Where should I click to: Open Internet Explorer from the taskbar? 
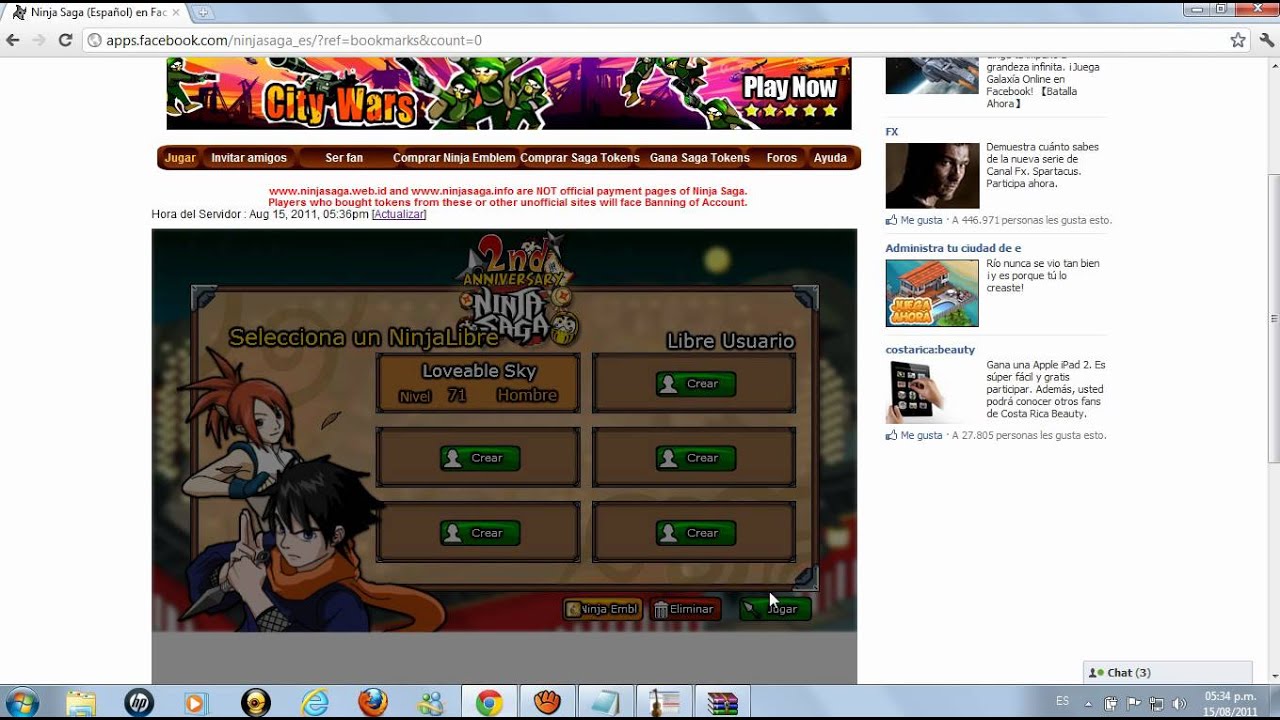click(315, 703)
